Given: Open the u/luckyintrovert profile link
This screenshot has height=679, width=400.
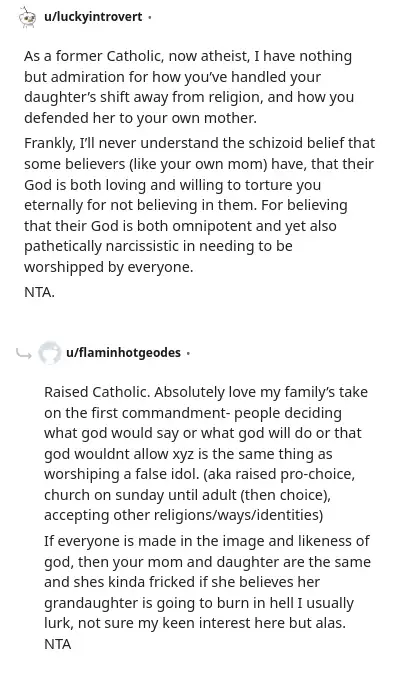Looking at the screenshot, I should click(x=93, y=17).
